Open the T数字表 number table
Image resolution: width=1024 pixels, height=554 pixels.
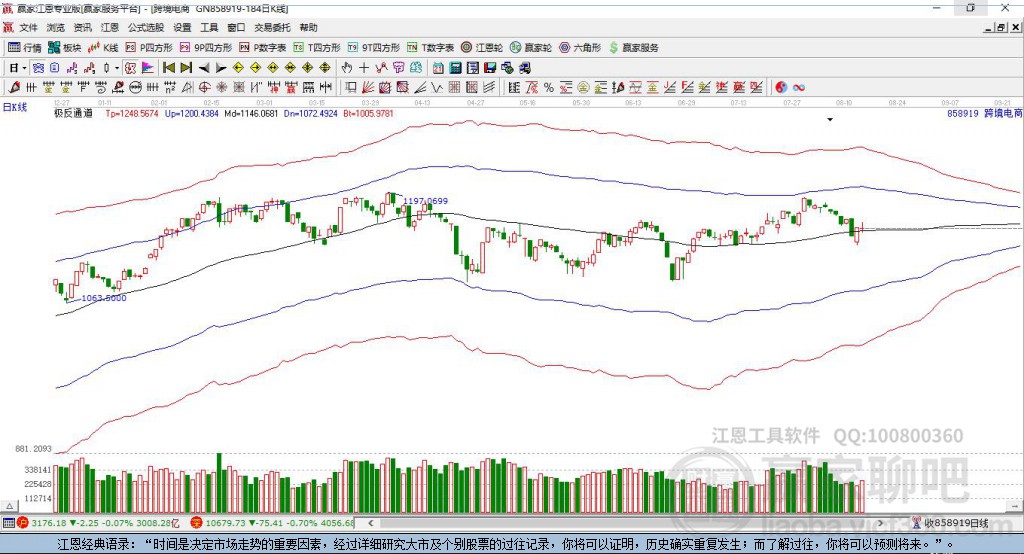430,48
